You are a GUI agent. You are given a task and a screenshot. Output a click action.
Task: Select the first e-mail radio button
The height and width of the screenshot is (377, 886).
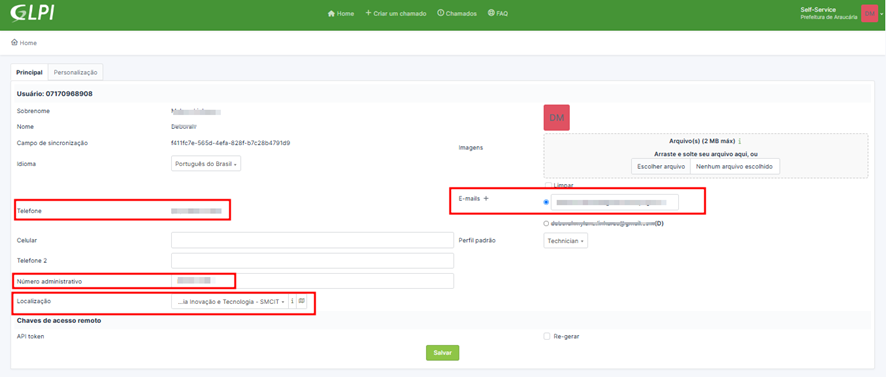(545, 202)
